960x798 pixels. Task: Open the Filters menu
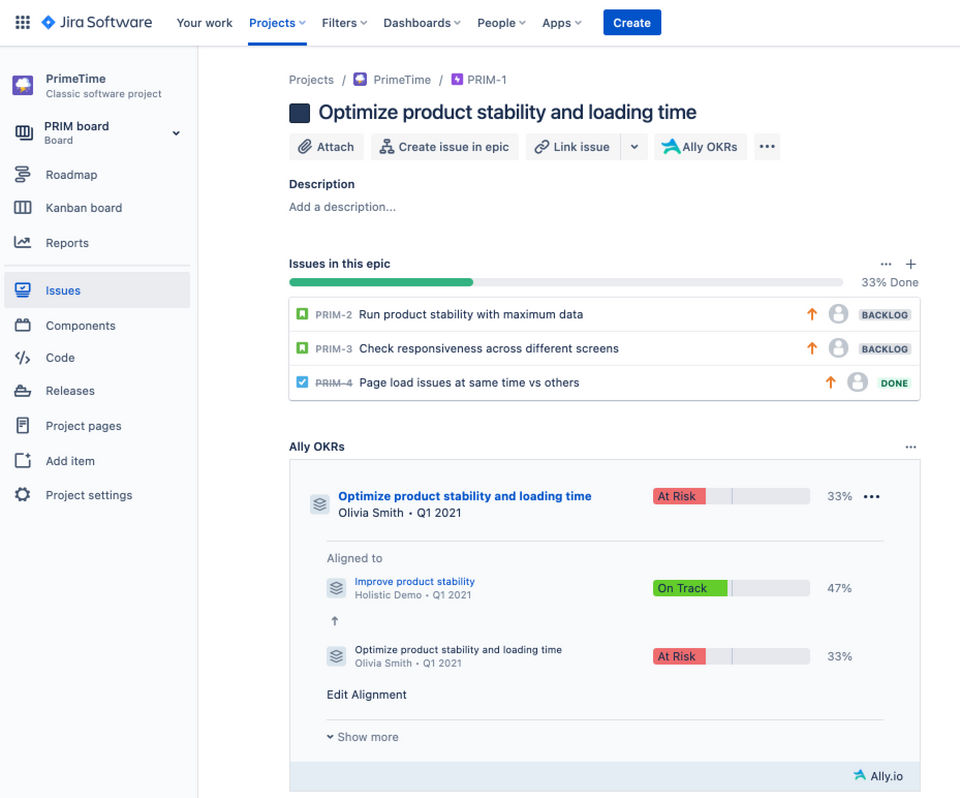344,23
